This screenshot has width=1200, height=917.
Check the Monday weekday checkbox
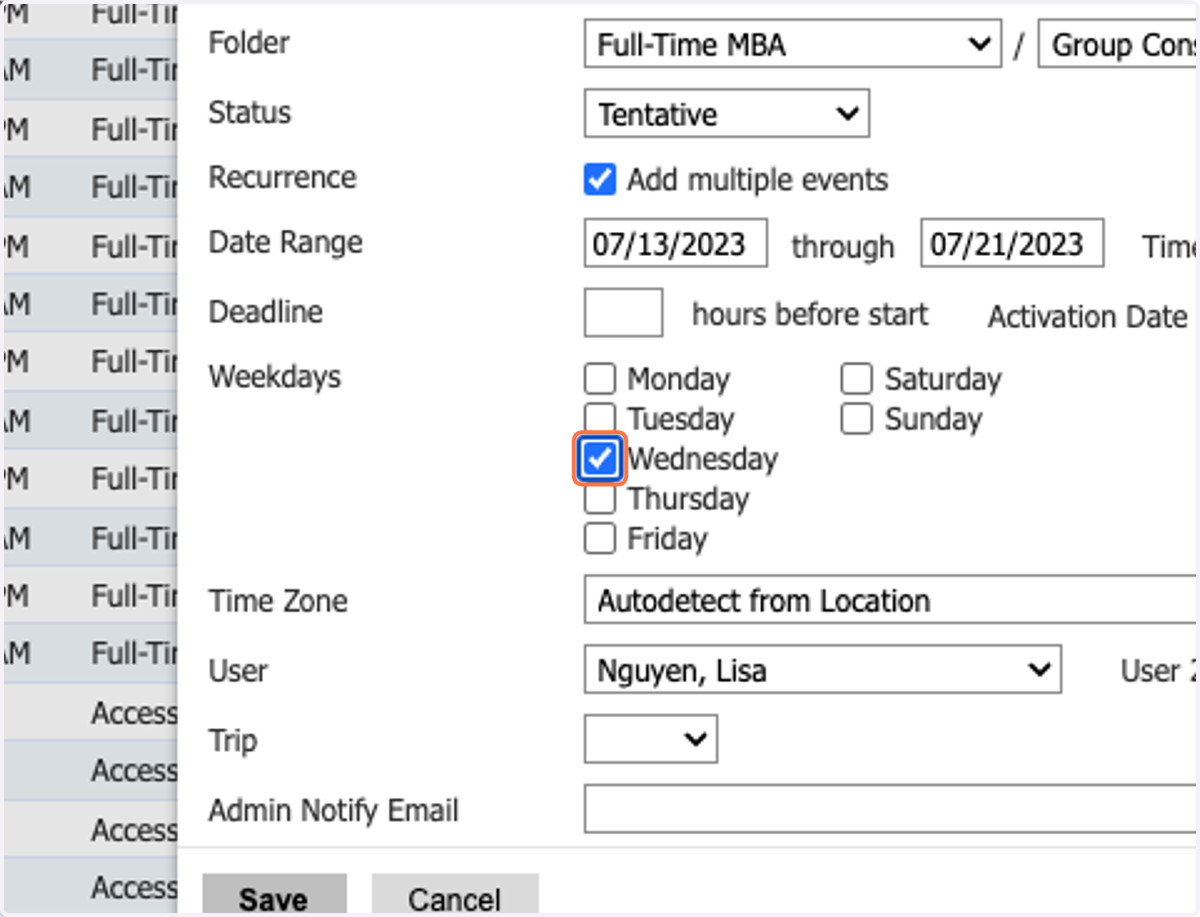[599, 379]
